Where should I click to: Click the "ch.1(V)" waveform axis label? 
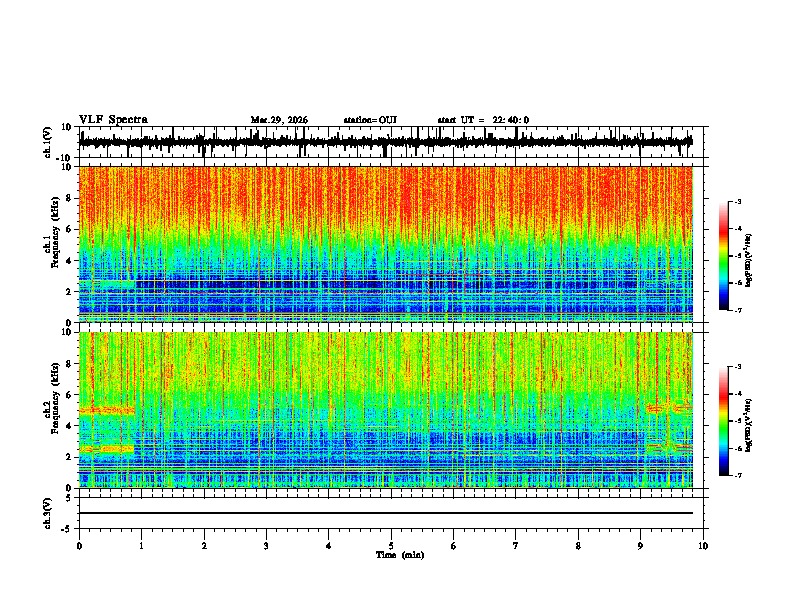point(48,142)
